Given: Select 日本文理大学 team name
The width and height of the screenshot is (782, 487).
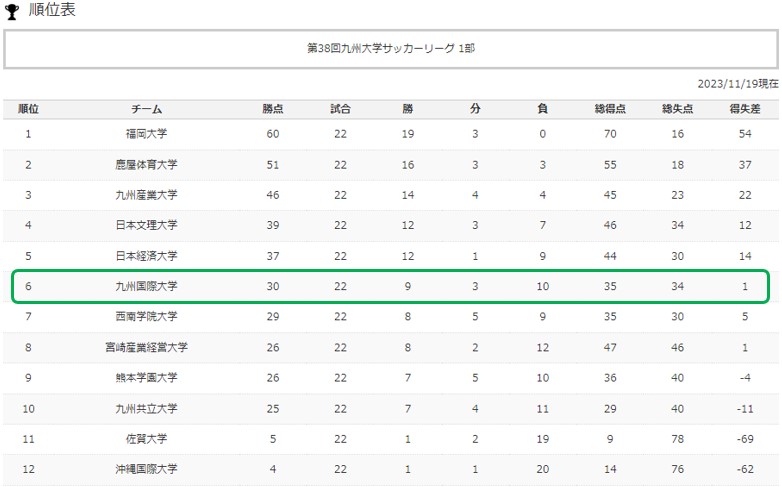Looking at the screenshot, I should point(146,225).
